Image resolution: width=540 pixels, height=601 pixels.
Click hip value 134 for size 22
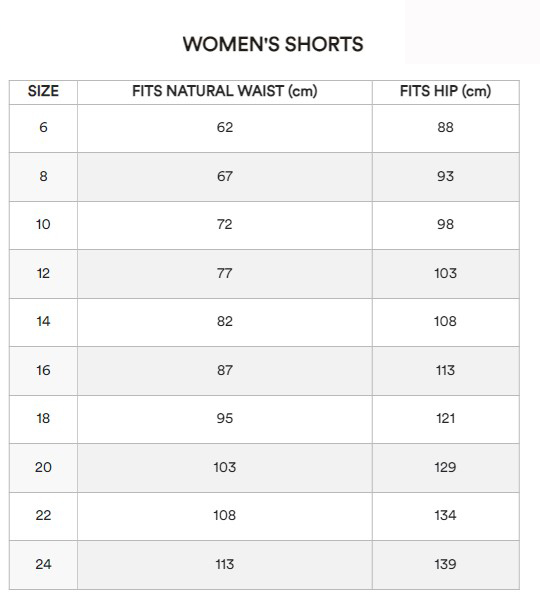click(445, 515)
